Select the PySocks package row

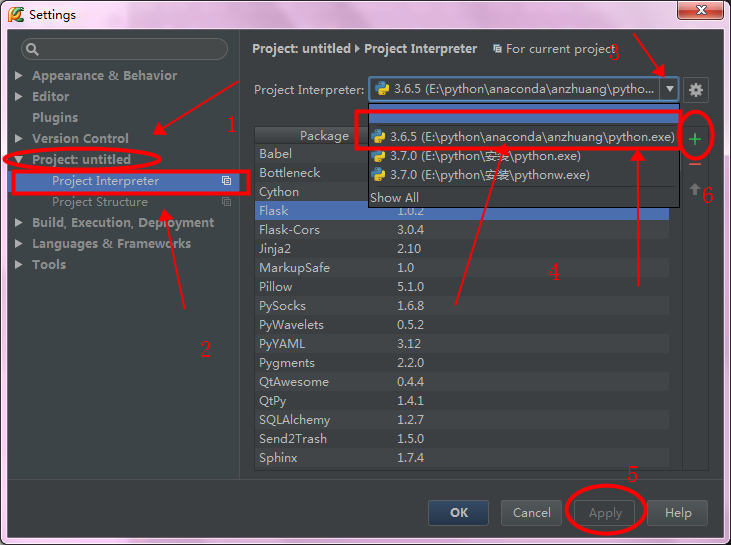tap(462, 306)
